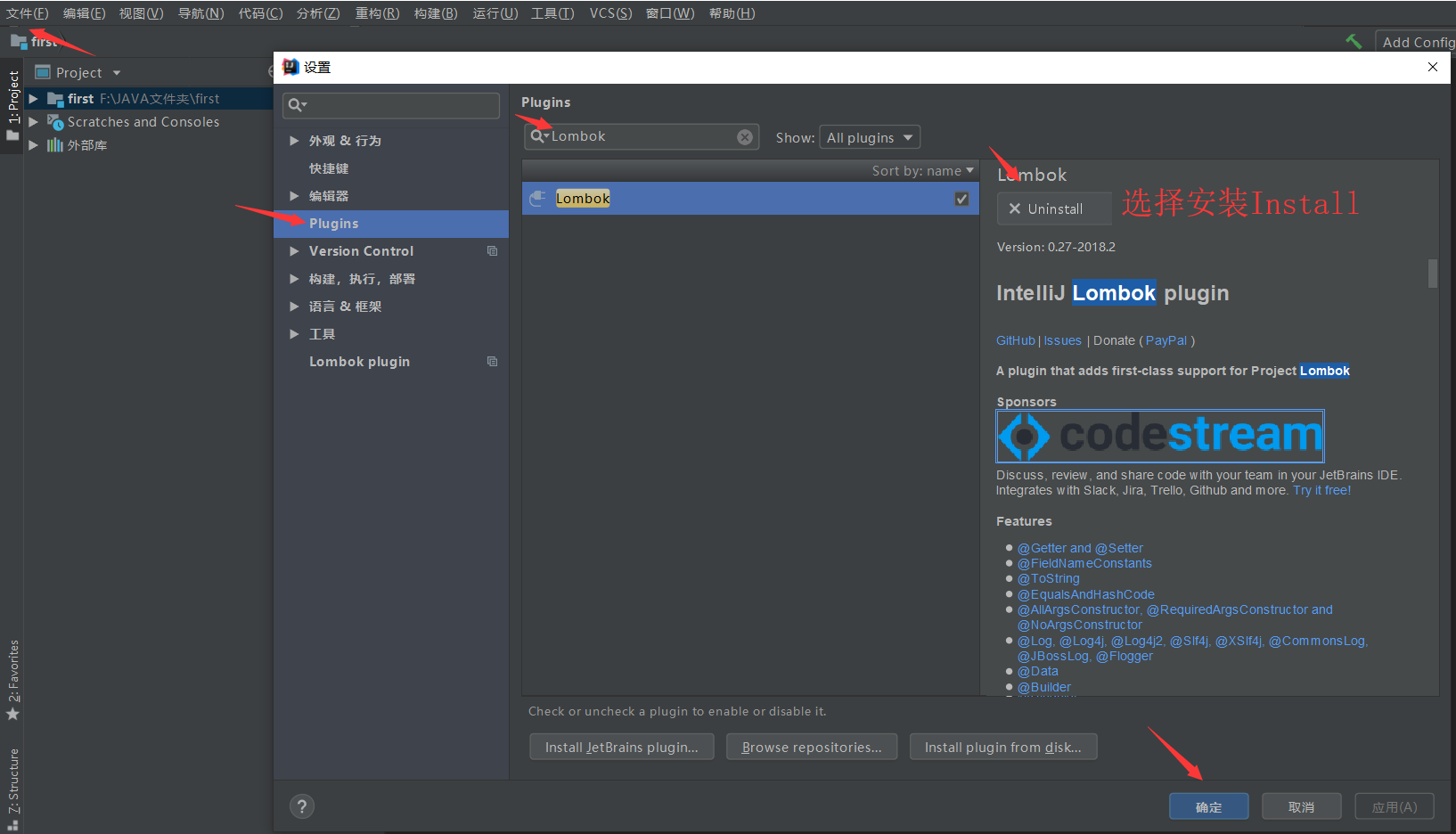This screenshot has height=834, width=1456.
Task: Open the PayPal donate link
Action: [1166, 340]
